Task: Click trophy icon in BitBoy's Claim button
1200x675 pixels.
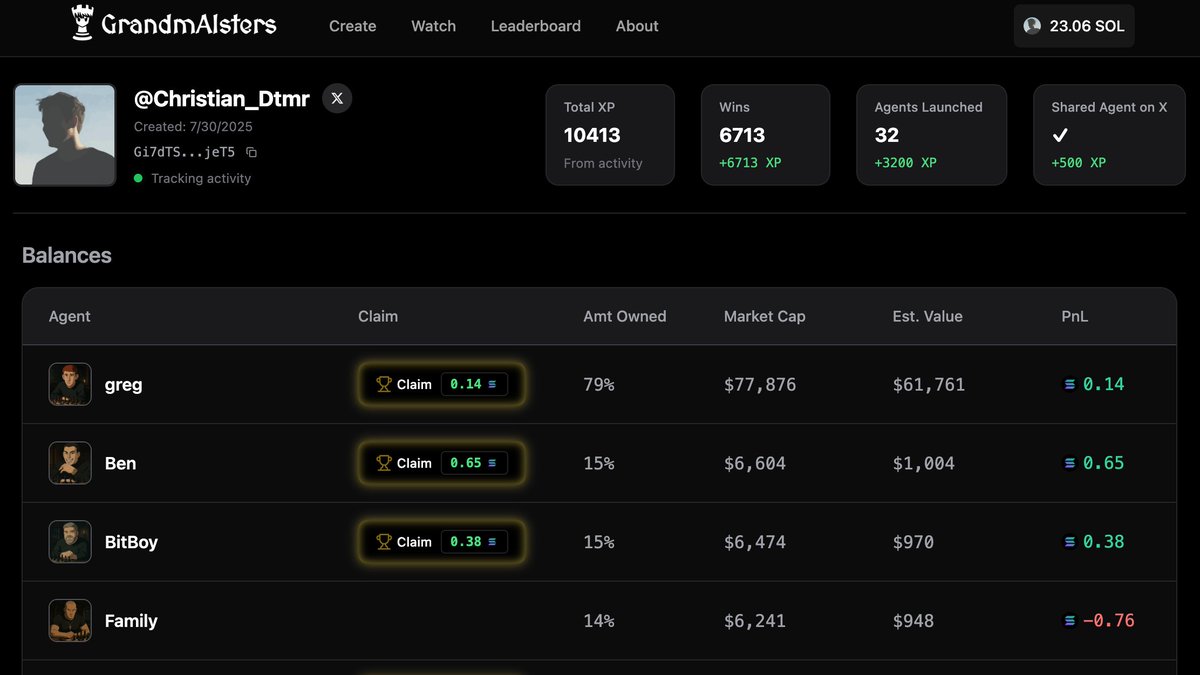Action: pos(383,542)
